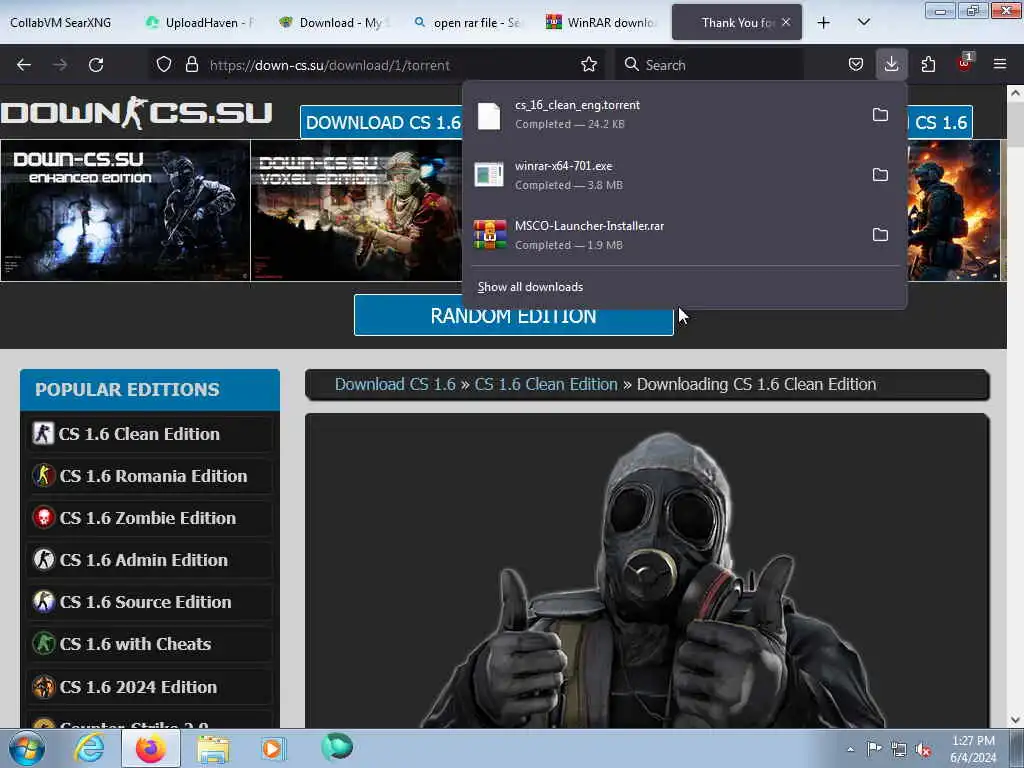Open the uBlock Origin extension icon
The height and width of the screenshot is (768, 1024).
[x=964, y=63]
